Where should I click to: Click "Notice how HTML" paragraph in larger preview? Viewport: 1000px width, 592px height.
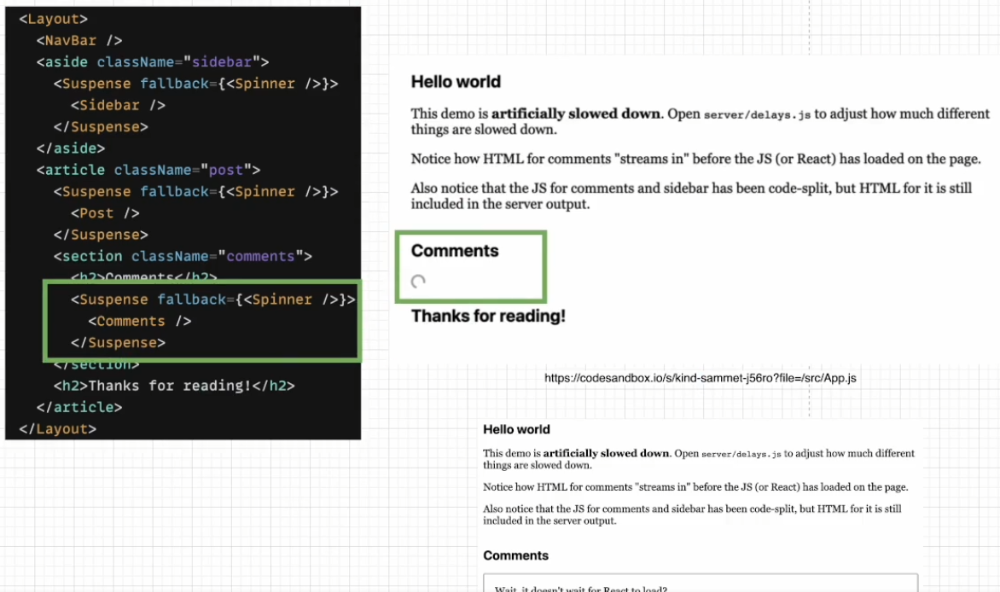696,159
